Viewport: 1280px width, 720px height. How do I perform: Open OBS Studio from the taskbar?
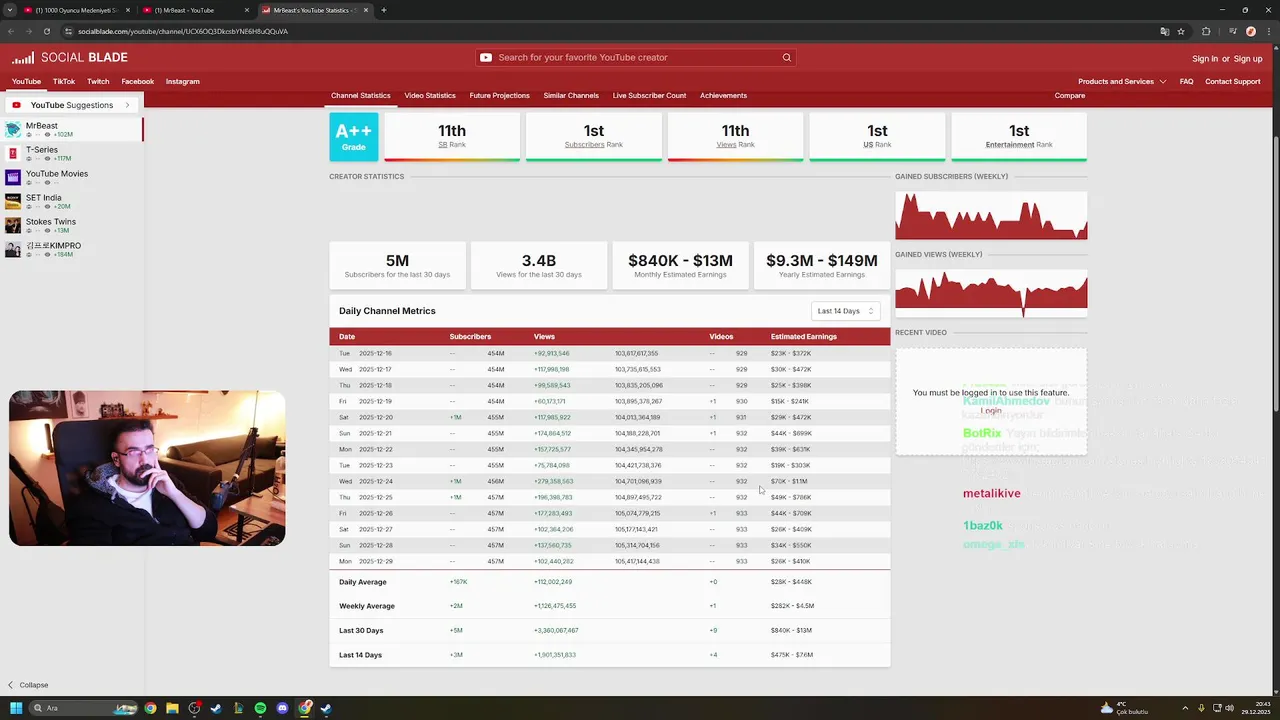click(194, 708)
